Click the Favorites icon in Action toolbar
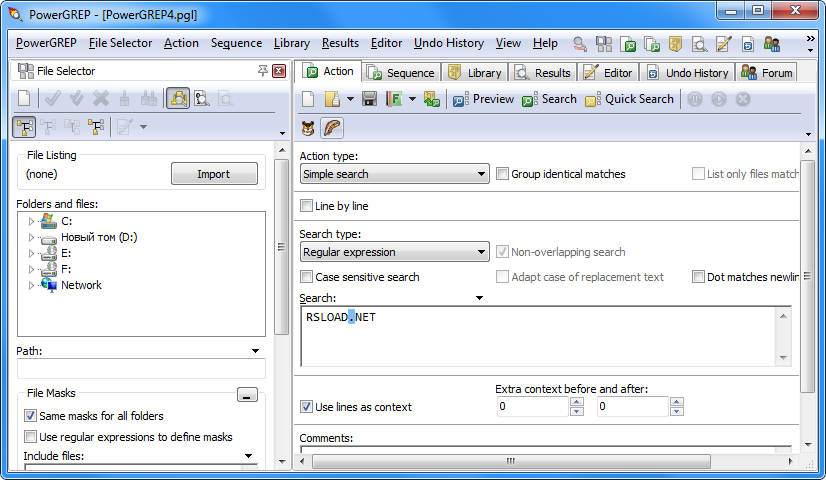 click(394, 99)
